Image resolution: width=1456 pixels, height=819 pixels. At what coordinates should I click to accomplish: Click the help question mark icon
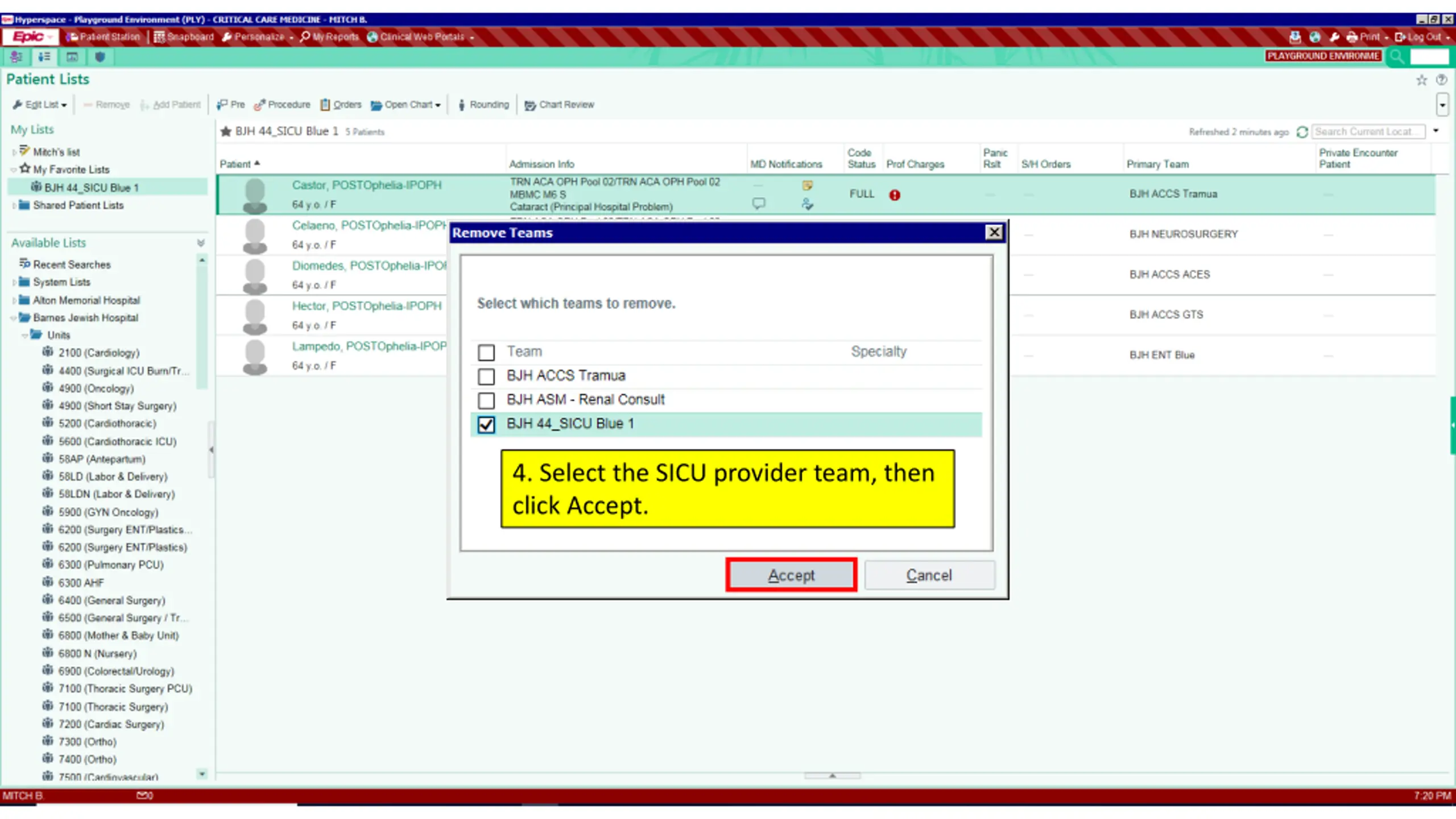coord(1441,80)
